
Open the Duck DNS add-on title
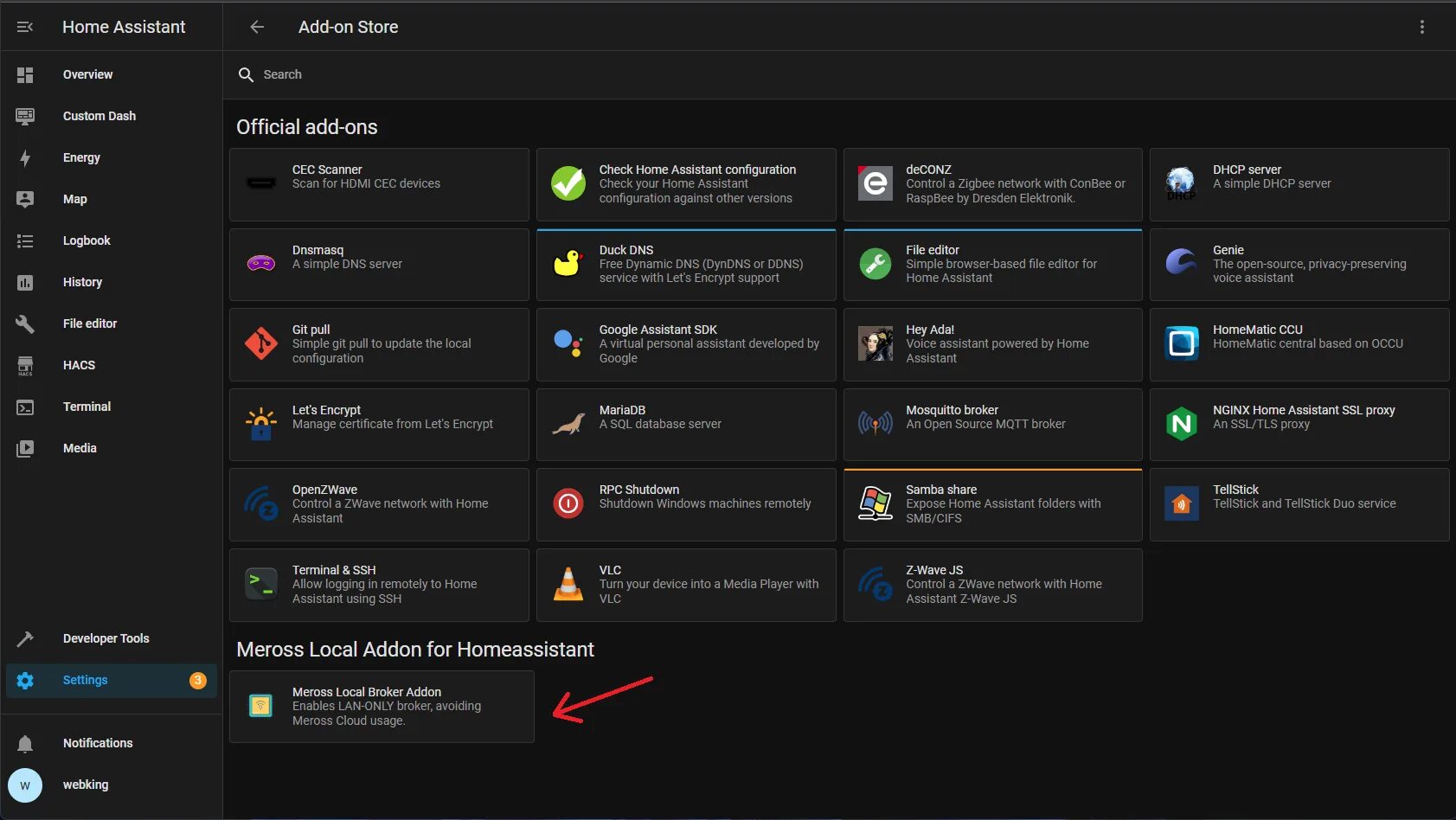[x=626, y=250]
